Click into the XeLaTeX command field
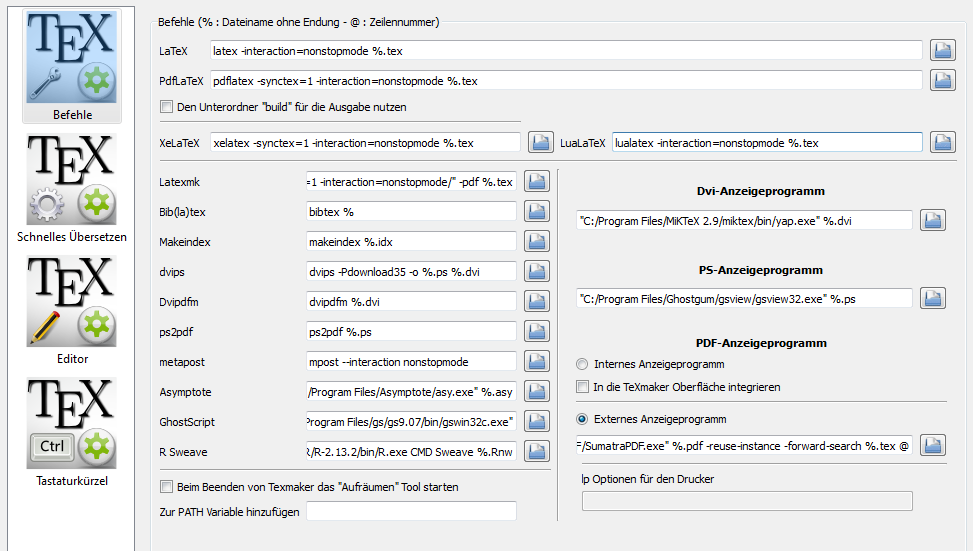The image size is (973, 551). [x=366, y=143]
